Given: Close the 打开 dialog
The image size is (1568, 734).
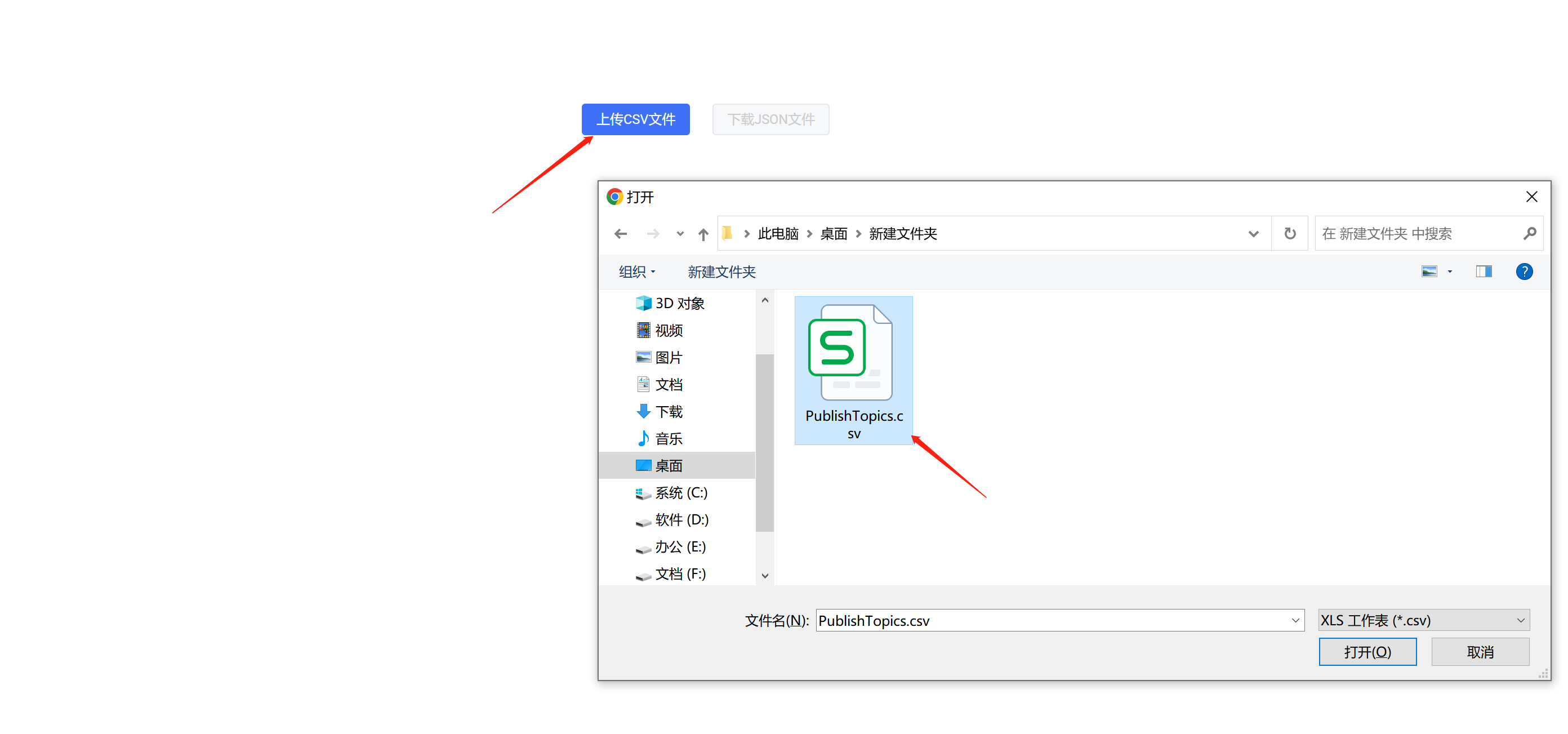Looking at the screenshot, I should pos(1531,197).
